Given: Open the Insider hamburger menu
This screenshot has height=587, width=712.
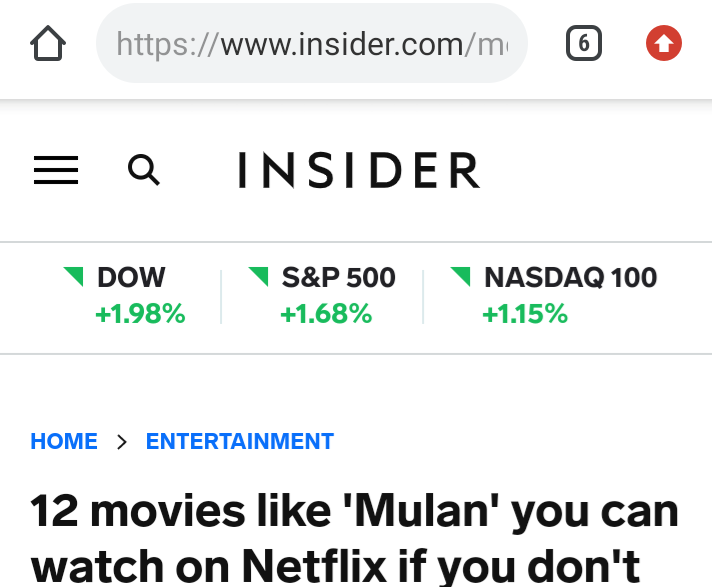Looking at the screenshot, I should click(56, 171).
